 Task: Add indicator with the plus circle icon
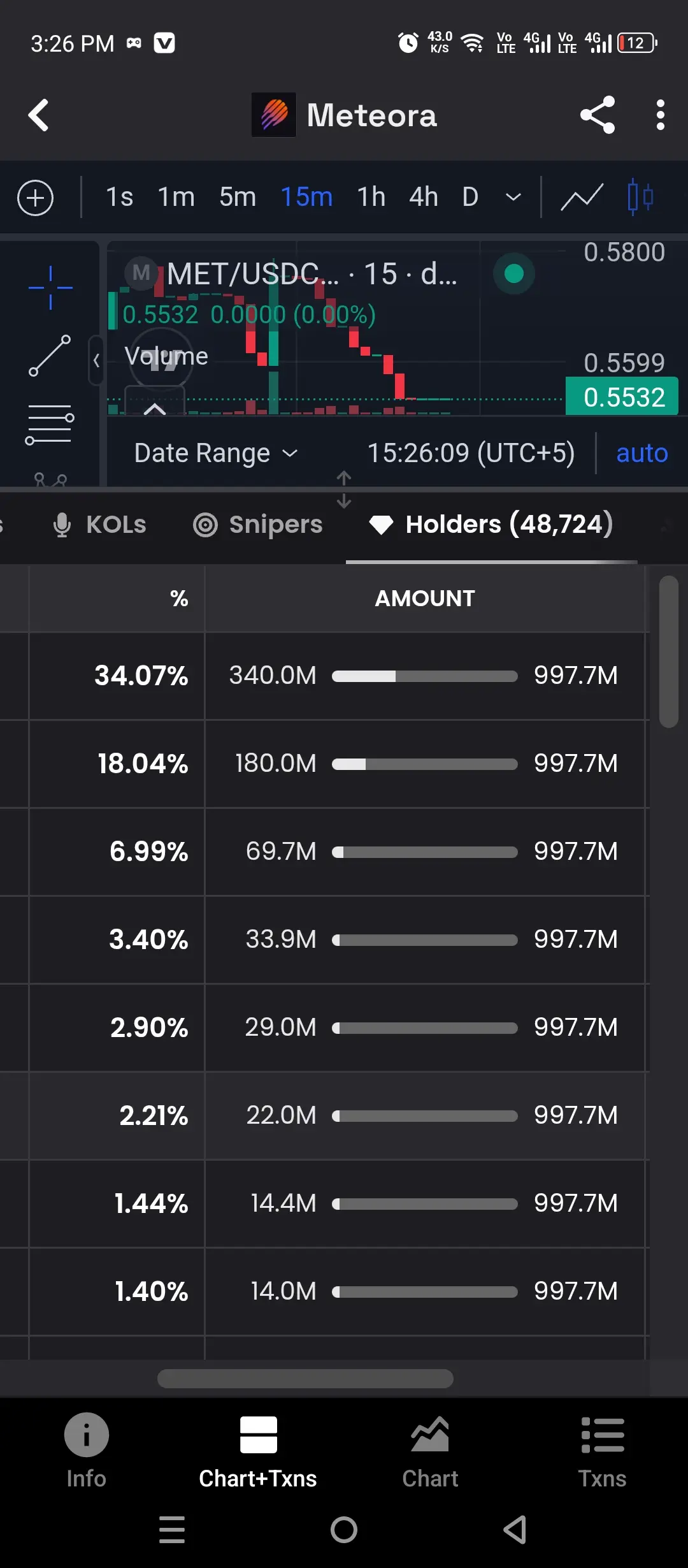point(35,198)
